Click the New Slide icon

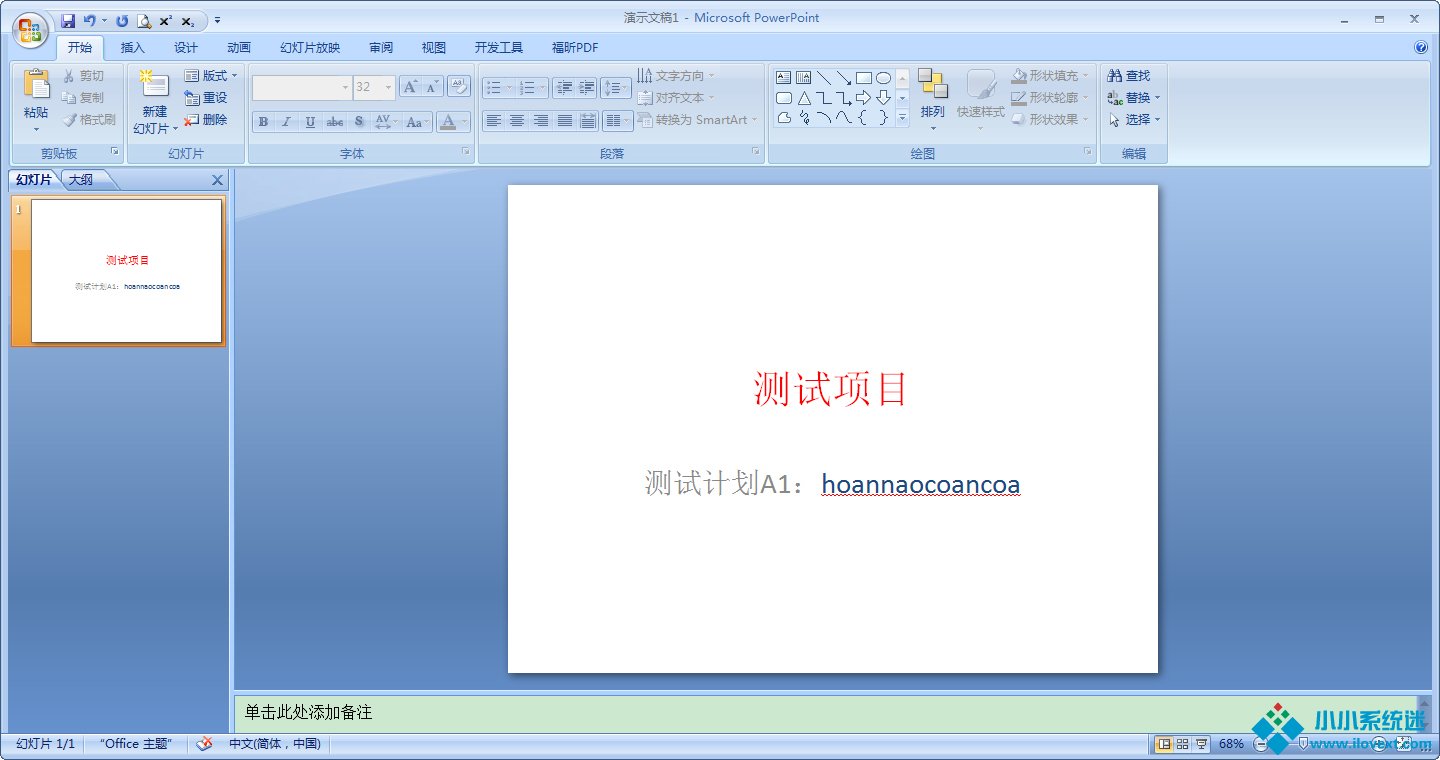(154, 86)
